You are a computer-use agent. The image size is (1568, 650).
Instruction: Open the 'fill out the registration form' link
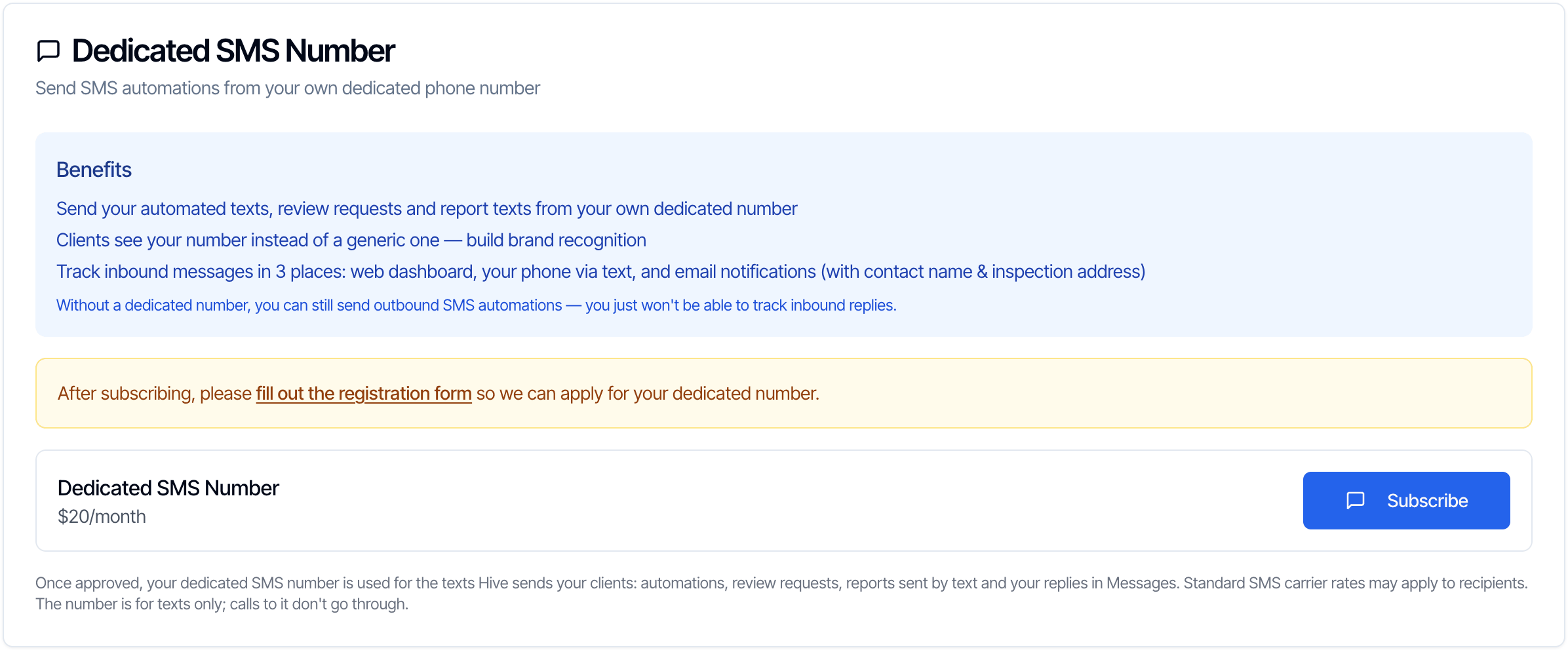point(364,393)
